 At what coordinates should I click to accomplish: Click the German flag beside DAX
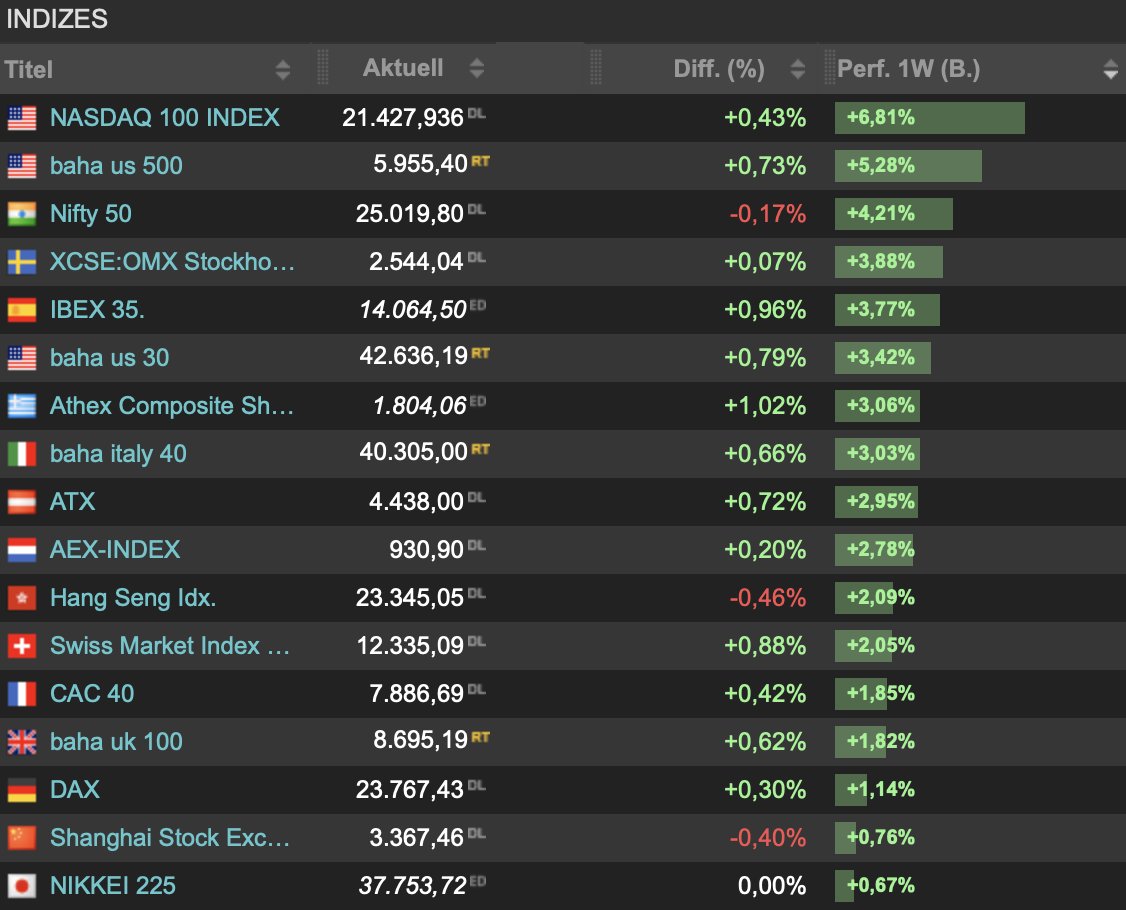click(22, 790)
